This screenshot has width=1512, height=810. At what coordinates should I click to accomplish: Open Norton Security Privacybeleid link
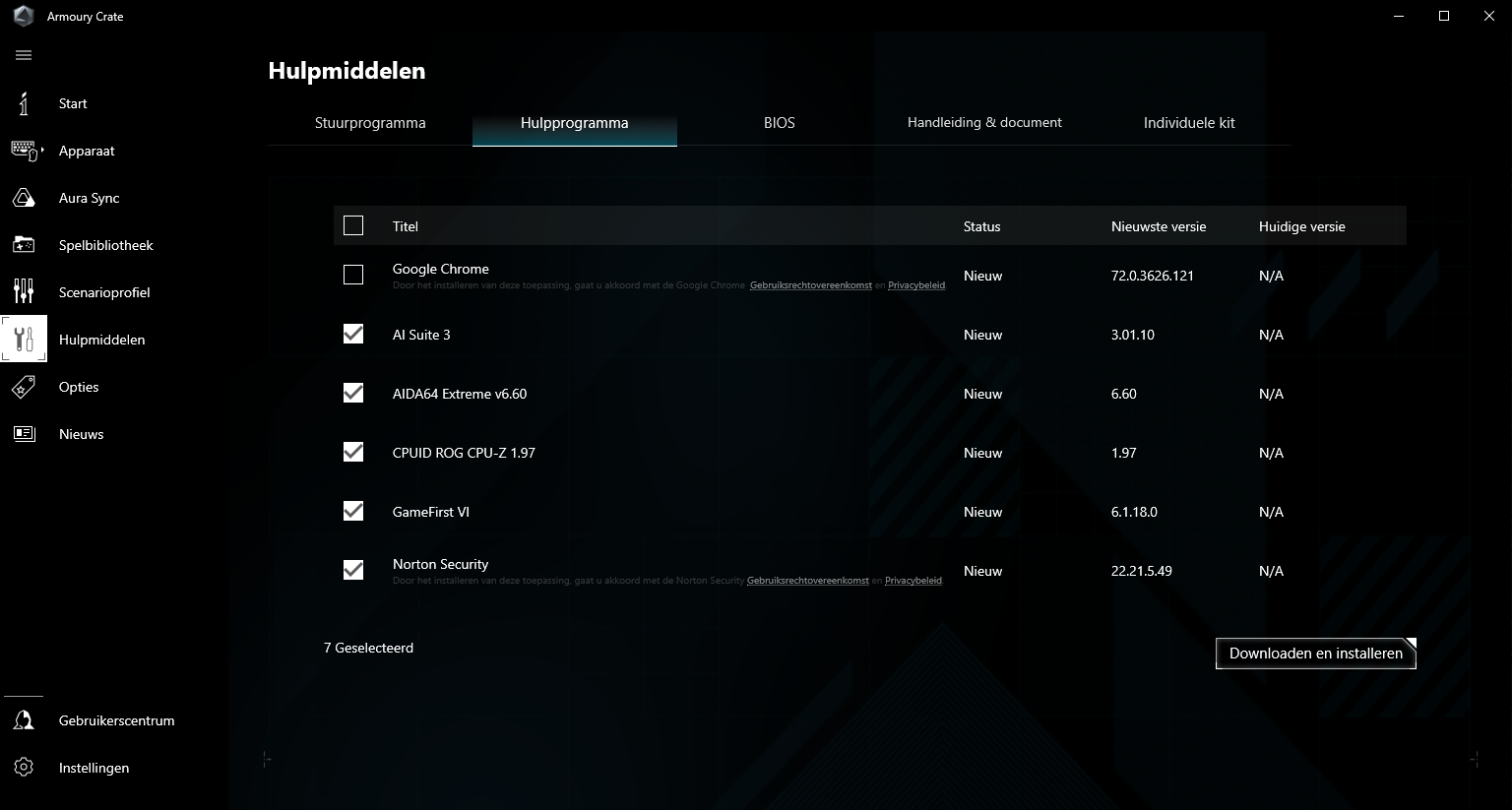[913, 581]
